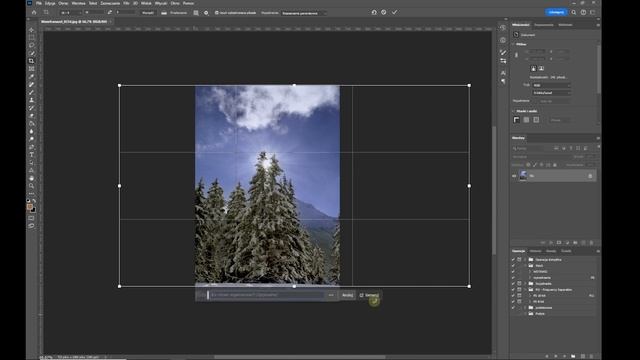Click the layer thumbnail in Layers panel
This screenshot has height=360, width=640.
pyautogui.click(x=523, y=176)
